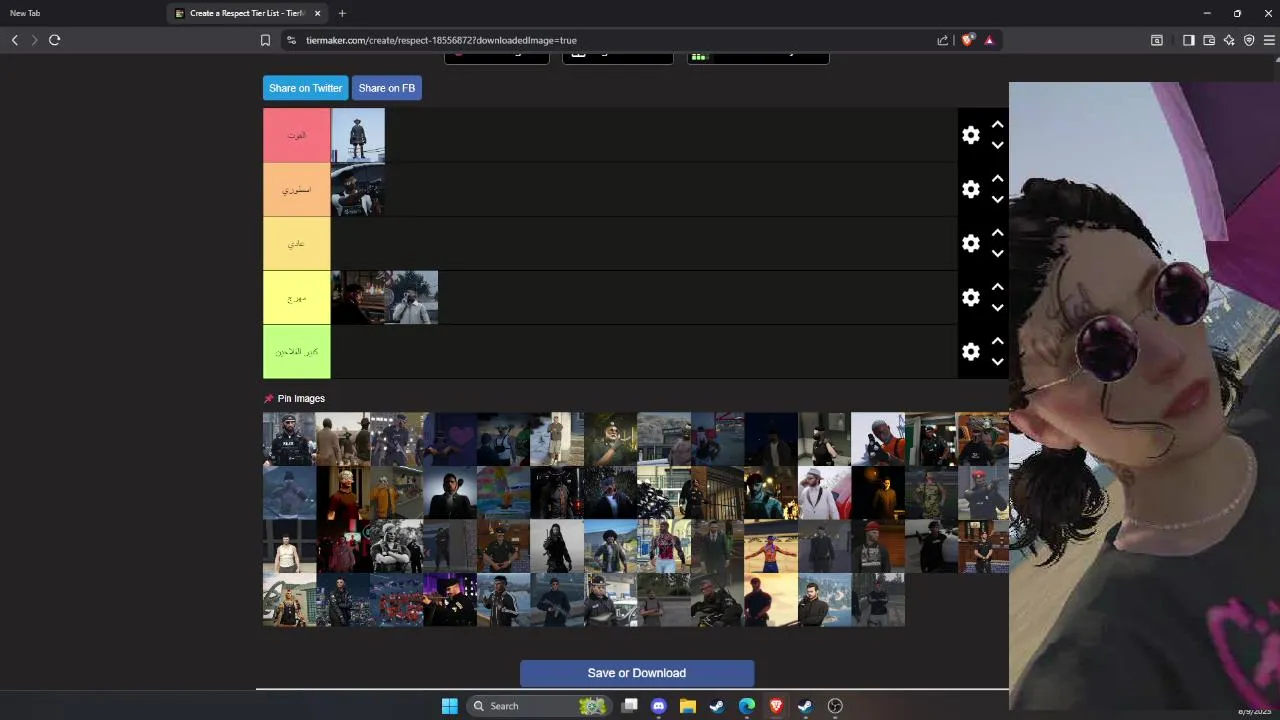1280x720 pixels.
Task: Open OBS Studio from the taskbar
Action: [x=835, y=706]
